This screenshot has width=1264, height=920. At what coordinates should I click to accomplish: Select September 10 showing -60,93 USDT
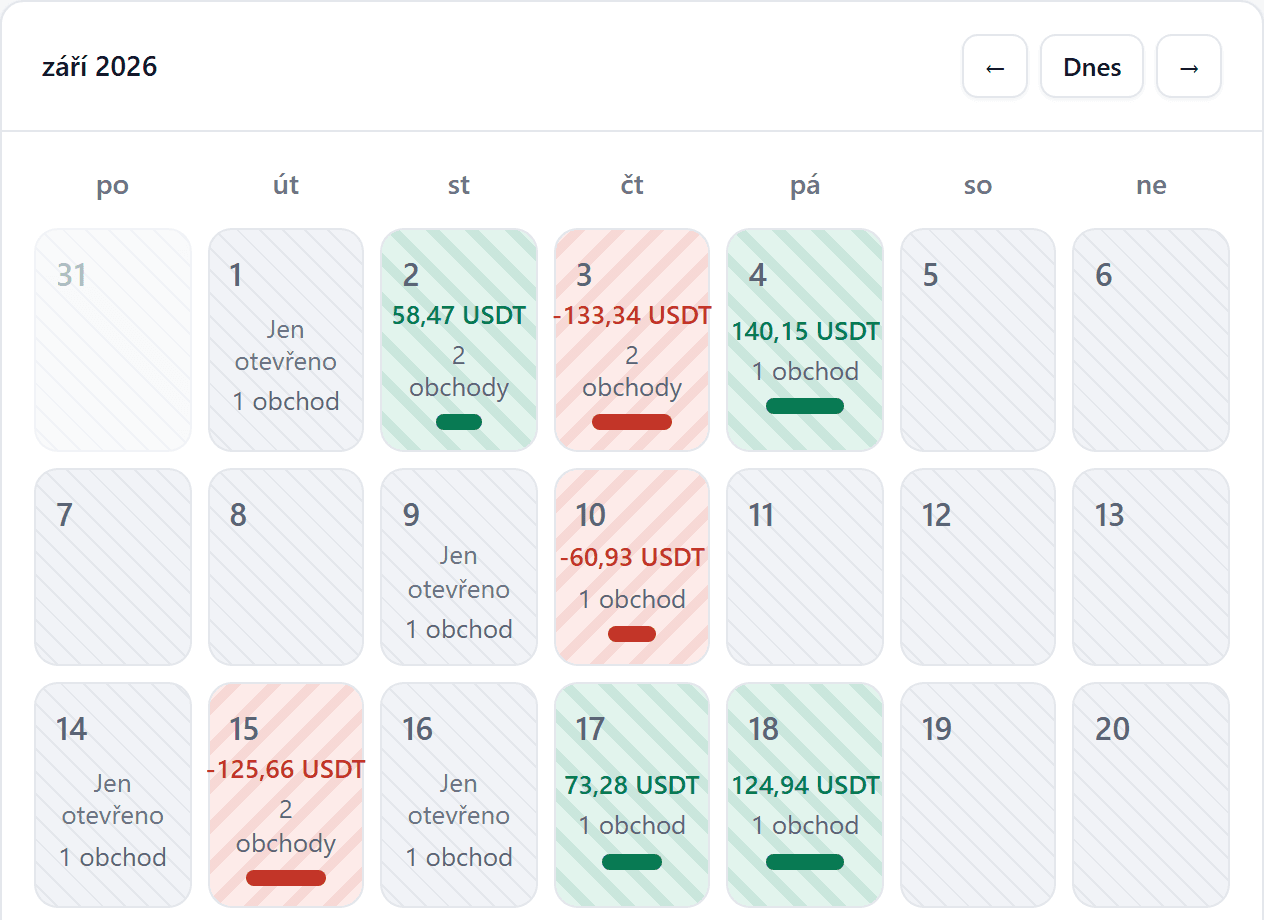[x=632, y=567]
